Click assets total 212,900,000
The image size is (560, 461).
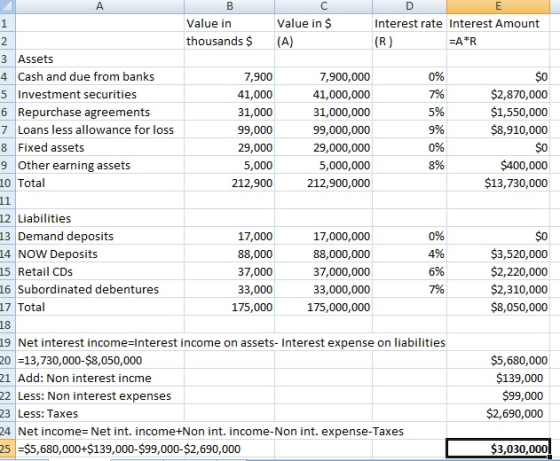tap(324, 183)
